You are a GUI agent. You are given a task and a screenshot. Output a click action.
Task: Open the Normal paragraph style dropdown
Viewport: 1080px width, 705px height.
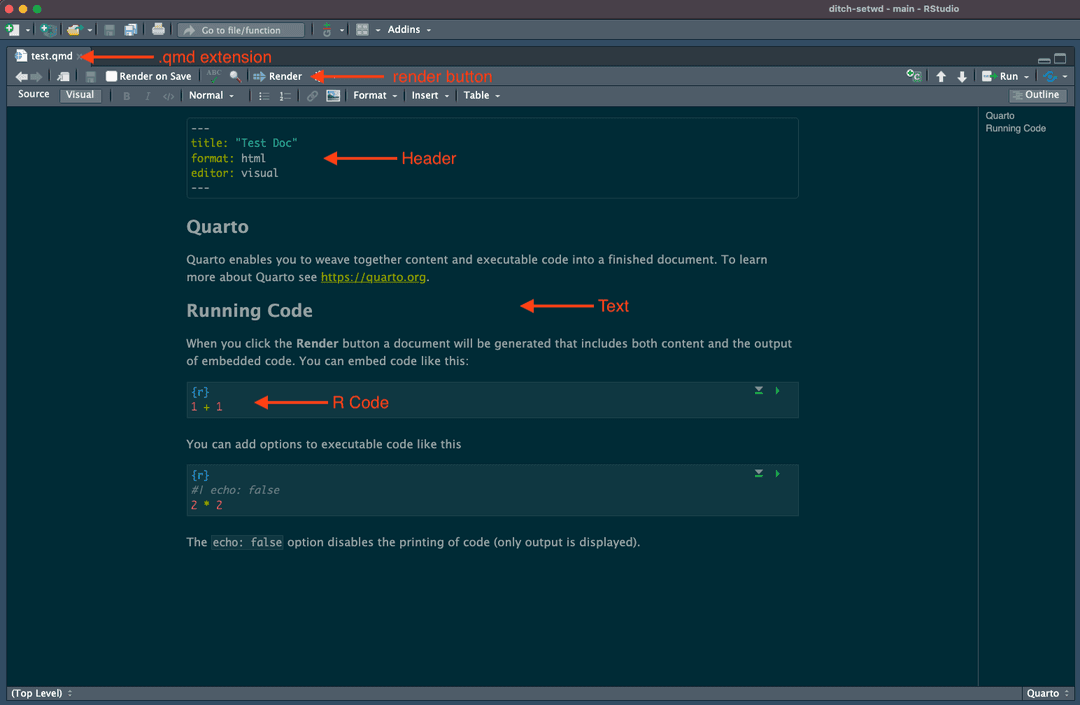pyautogui.click(x=211, y=96)
